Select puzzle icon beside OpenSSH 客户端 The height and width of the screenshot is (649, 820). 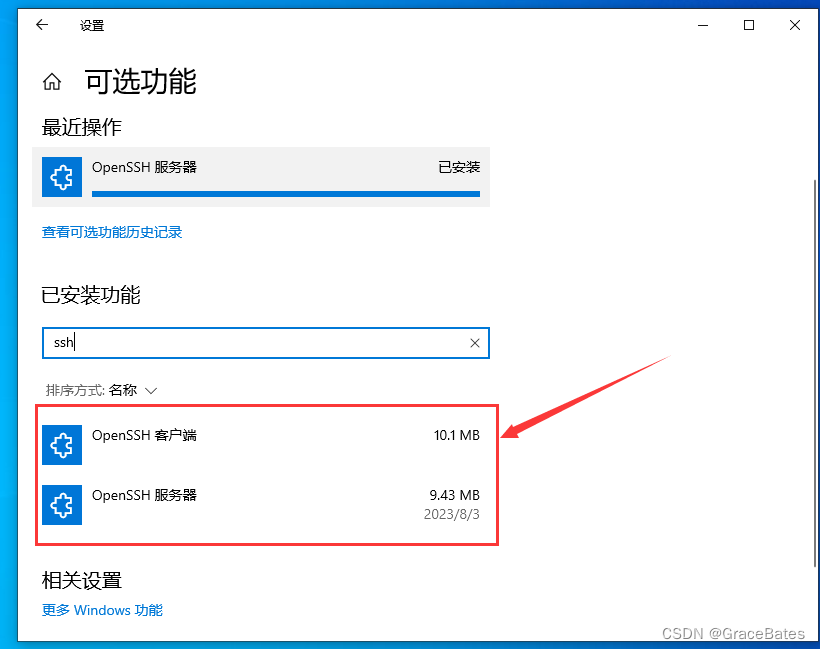(x=62, y=445)
